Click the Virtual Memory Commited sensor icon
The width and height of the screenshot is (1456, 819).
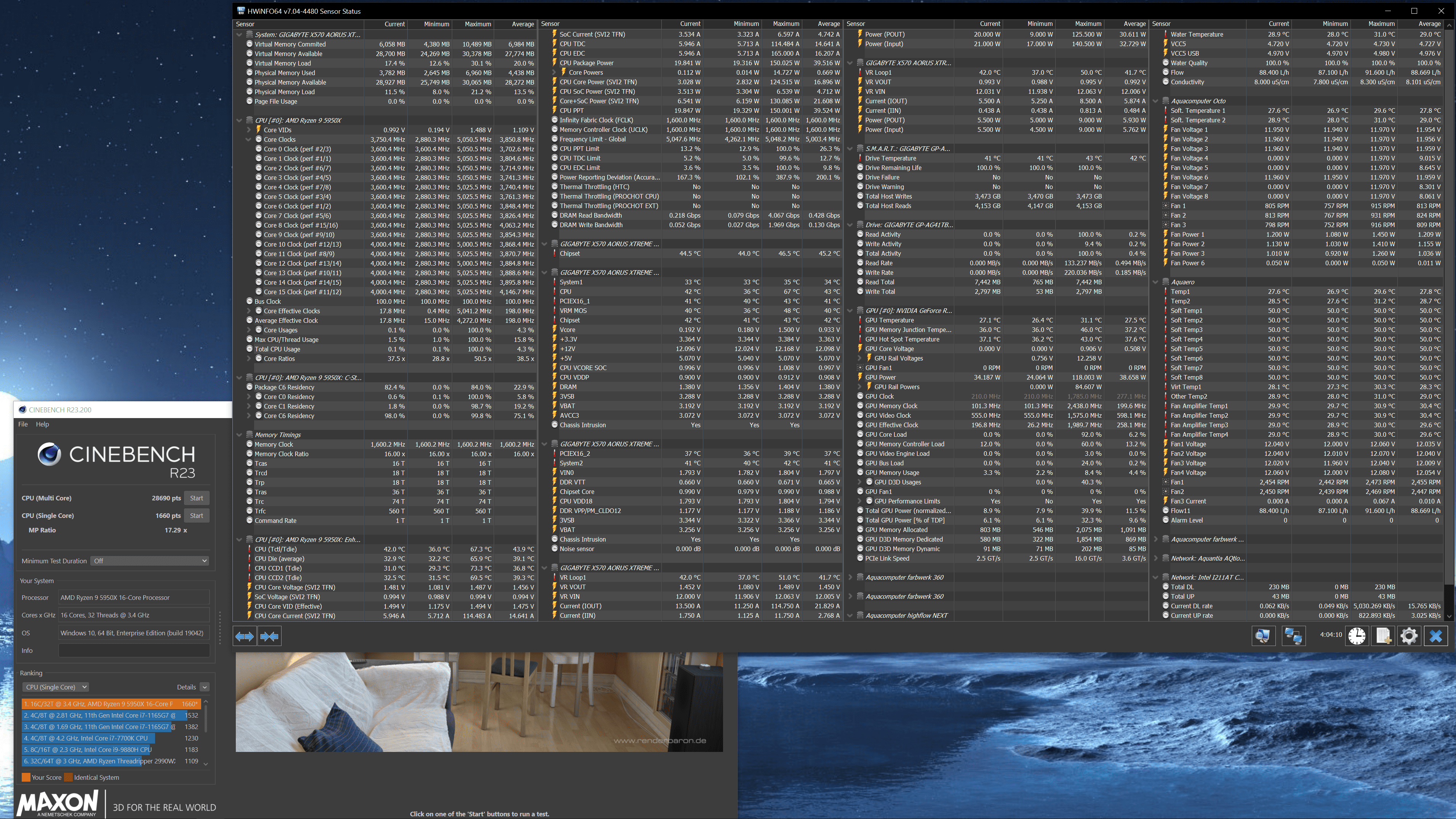tap(249, 43)
